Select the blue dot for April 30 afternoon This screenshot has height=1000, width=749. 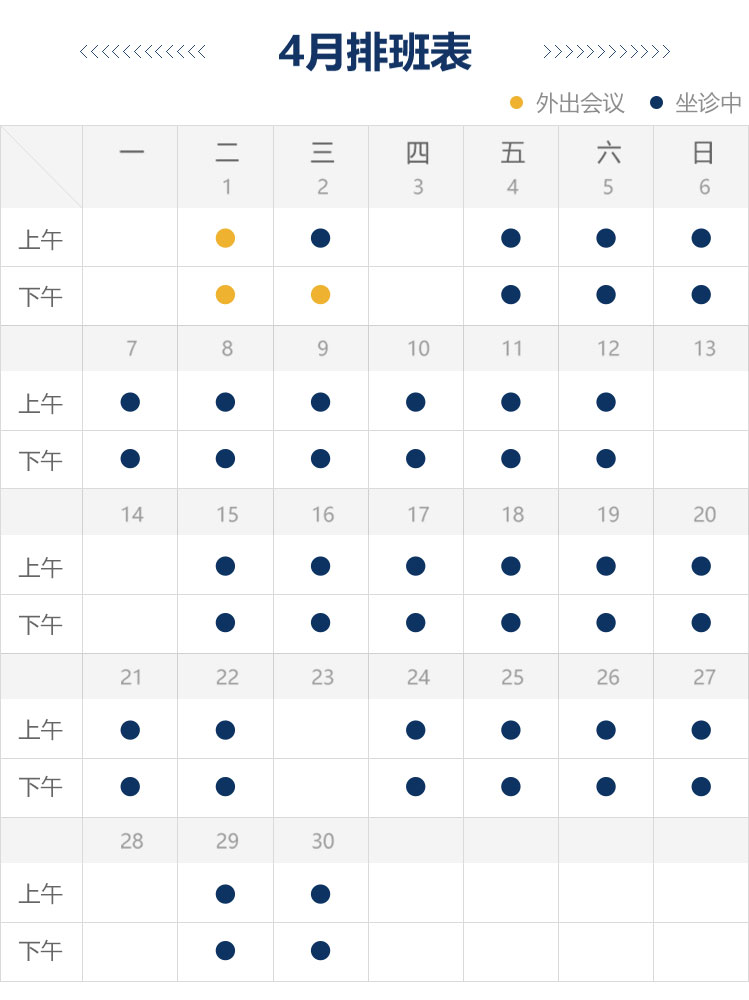coord(320,950)
